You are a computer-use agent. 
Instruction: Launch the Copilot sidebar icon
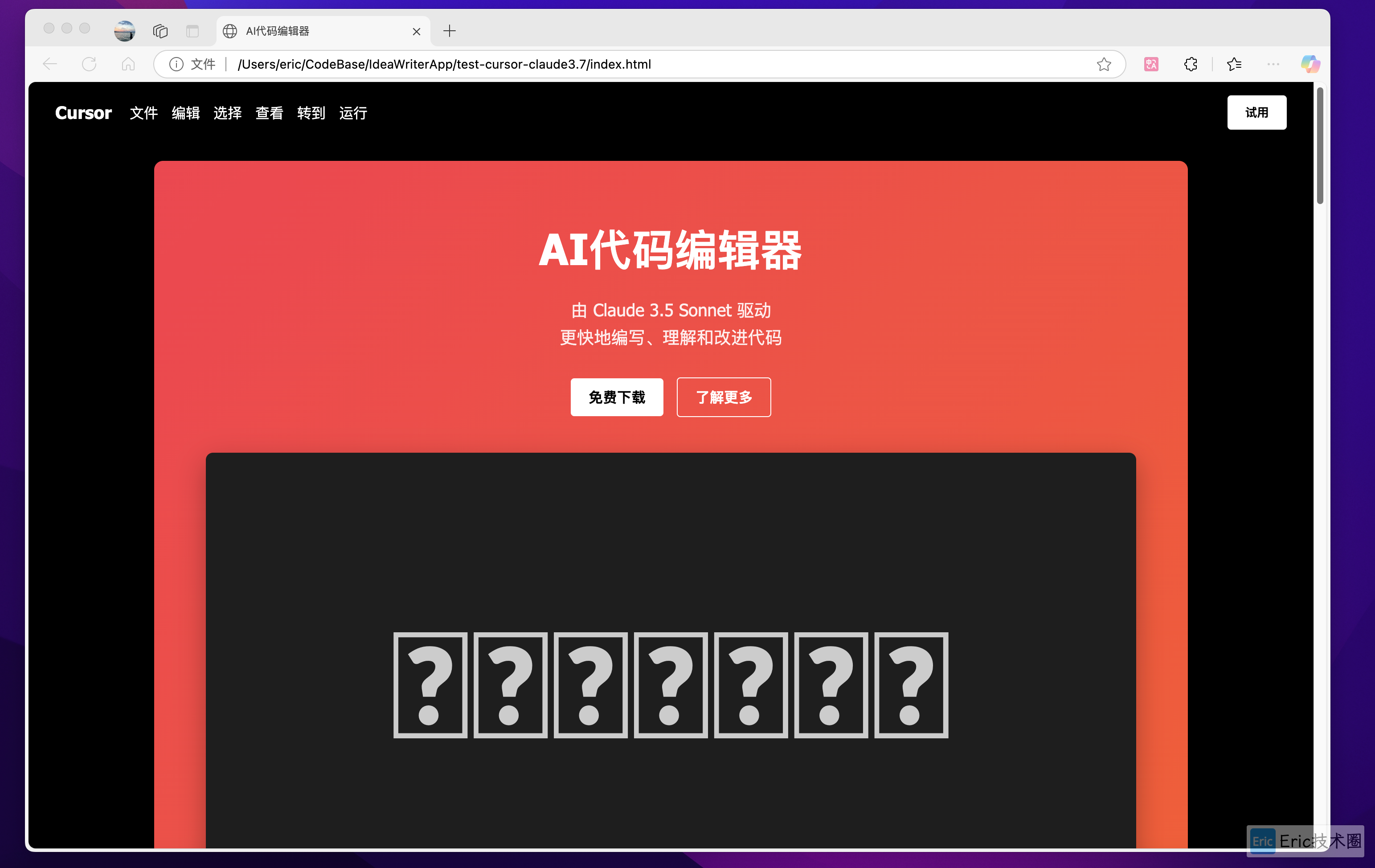pos(1310,64)
